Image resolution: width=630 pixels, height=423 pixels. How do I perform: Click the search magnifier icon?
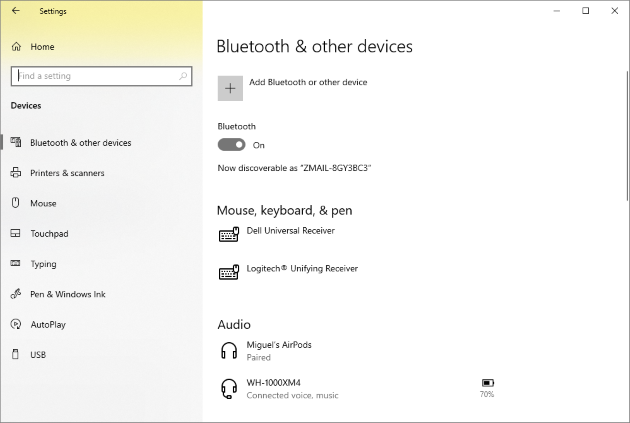(x=183, y=76)
